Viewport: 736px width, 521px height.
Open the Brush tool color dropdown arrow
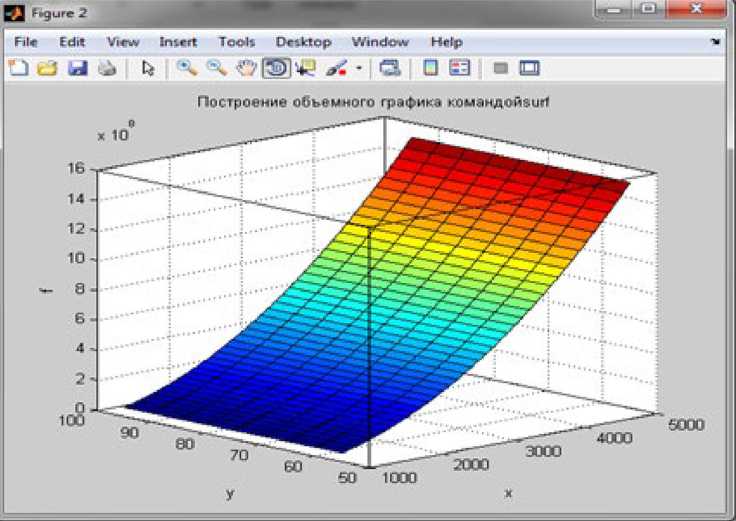[x=359, y=68]
